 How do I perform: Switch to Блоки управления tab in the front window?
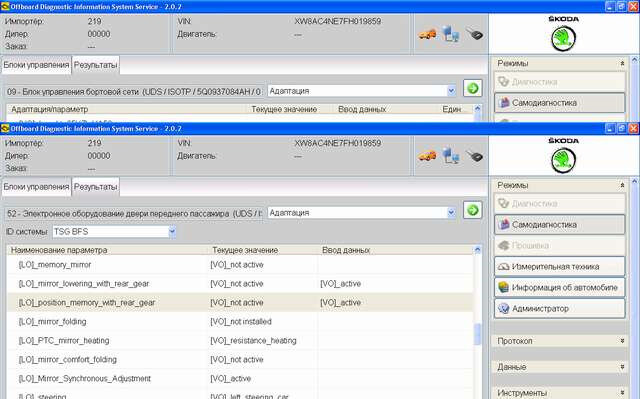point(36,187)
